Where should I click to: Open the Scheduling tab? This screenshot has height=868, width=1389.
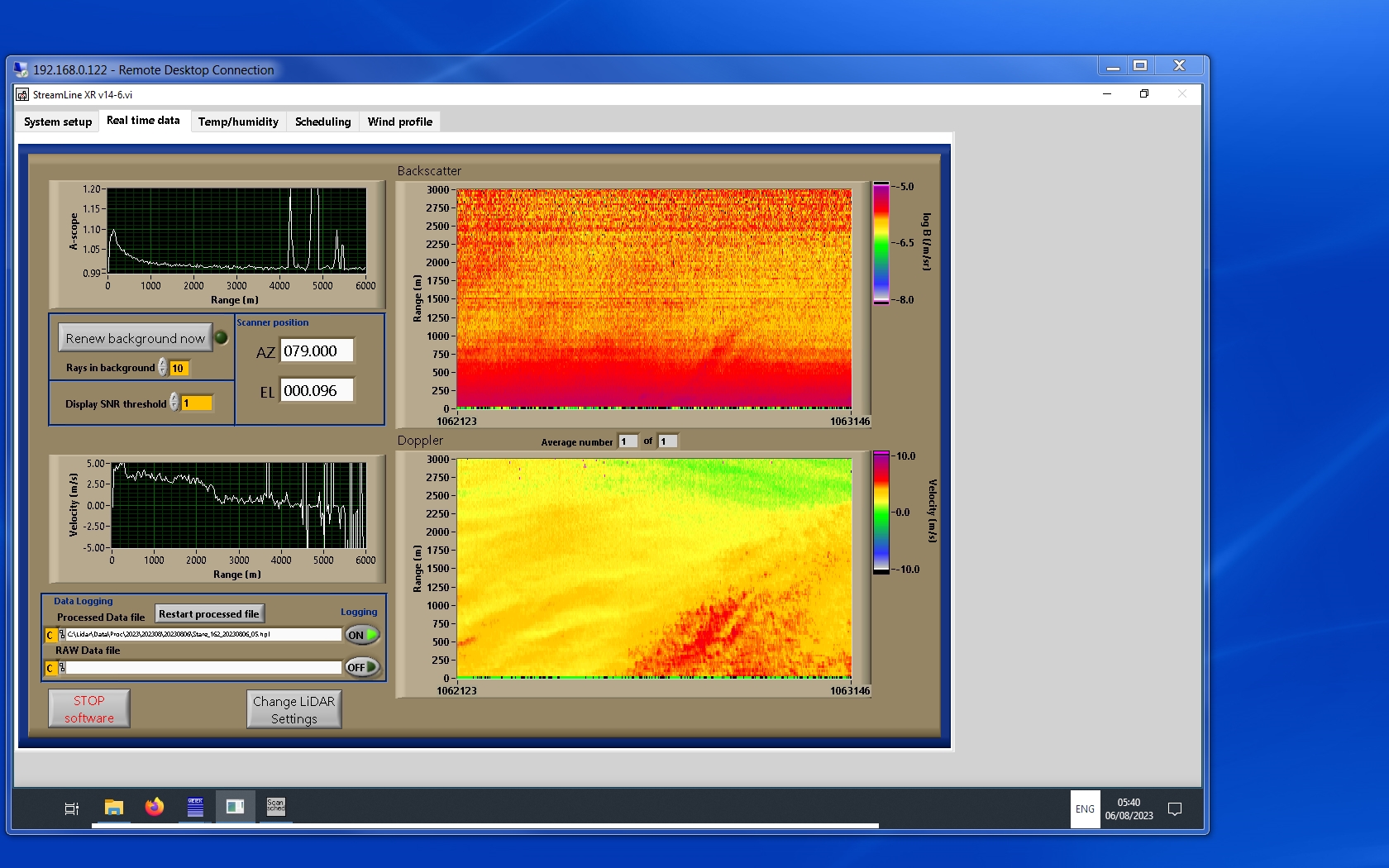[322, 122]
